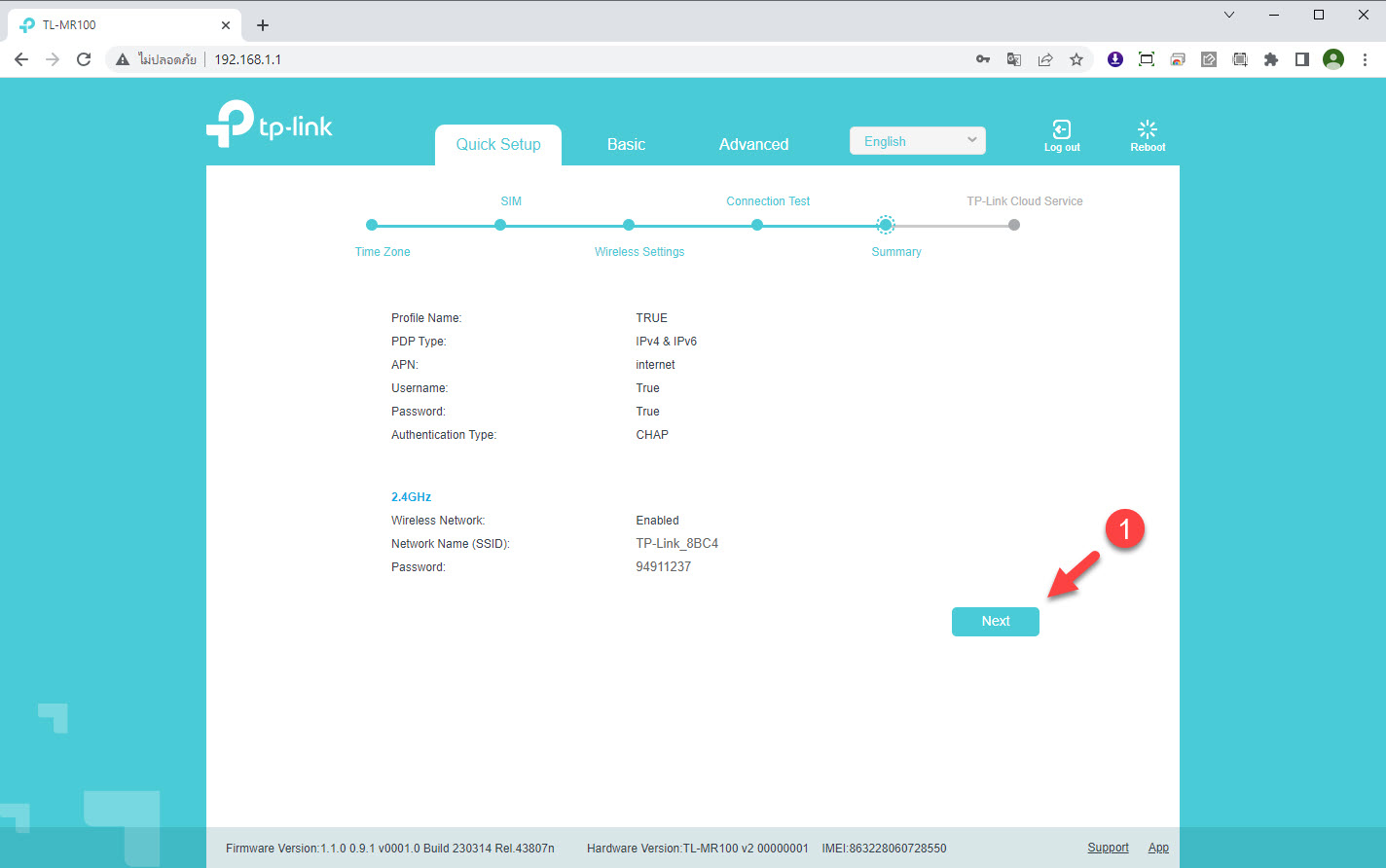The width and height of the screenshot is (1386, 868).
Task: Select the Summary step marker
Action: 886,225
